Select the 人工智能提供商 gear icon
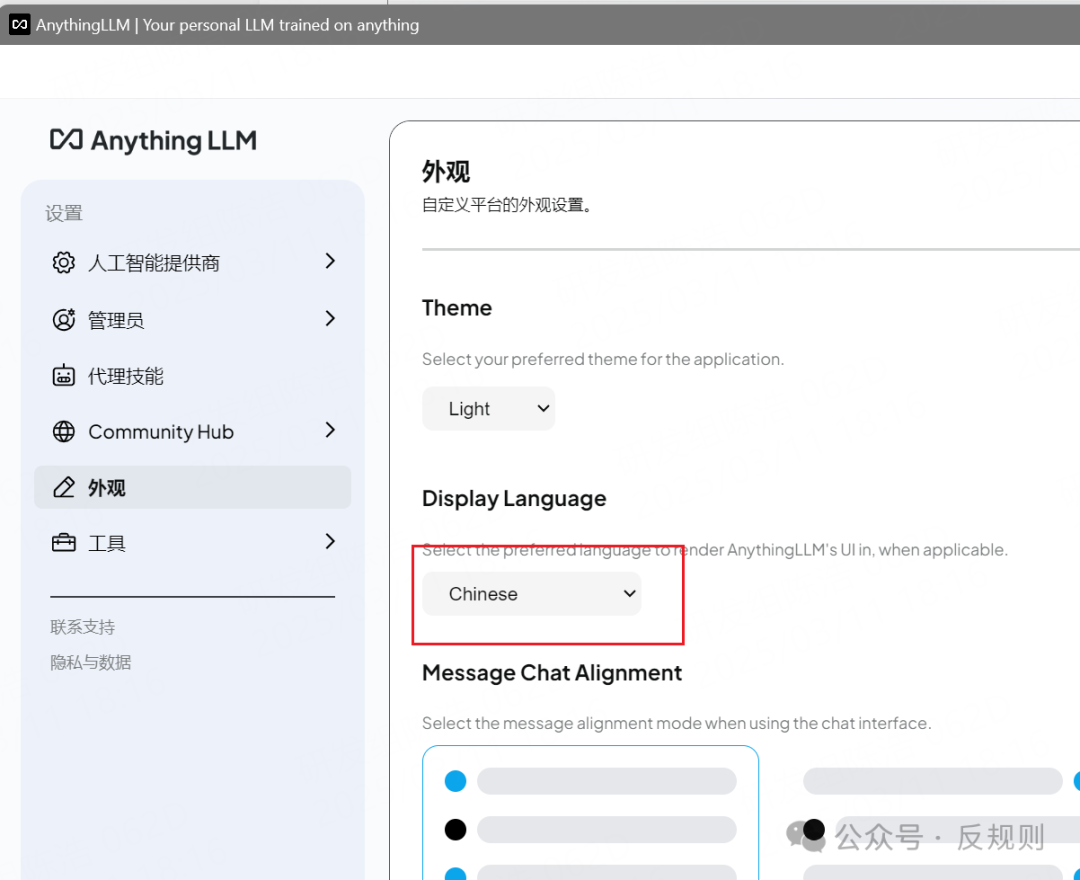1080x880 pixels. (x=63, y=262)
